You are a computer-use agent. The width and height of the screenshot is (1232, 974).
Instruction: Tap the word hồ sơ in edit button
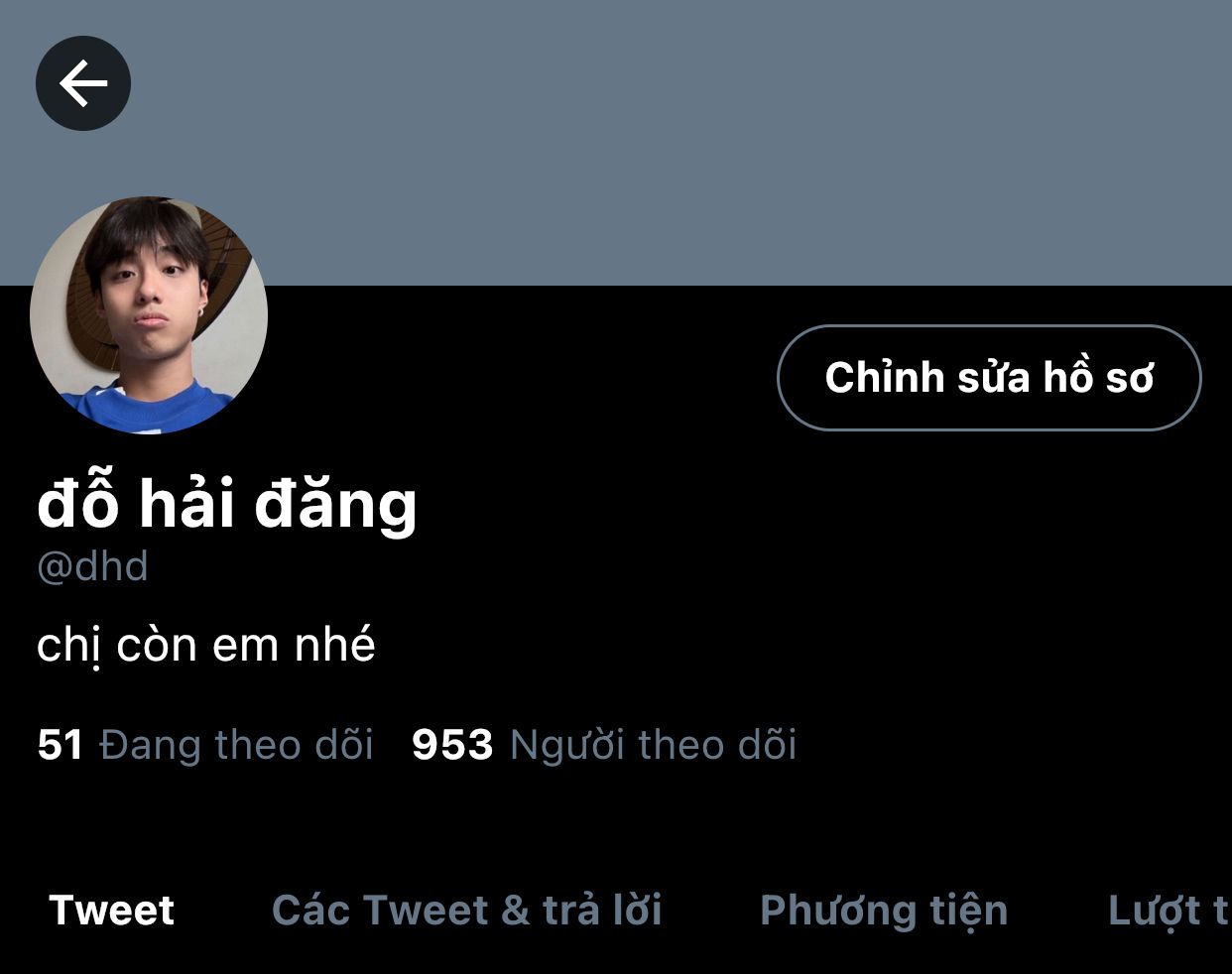click(x=1099, y=378)
